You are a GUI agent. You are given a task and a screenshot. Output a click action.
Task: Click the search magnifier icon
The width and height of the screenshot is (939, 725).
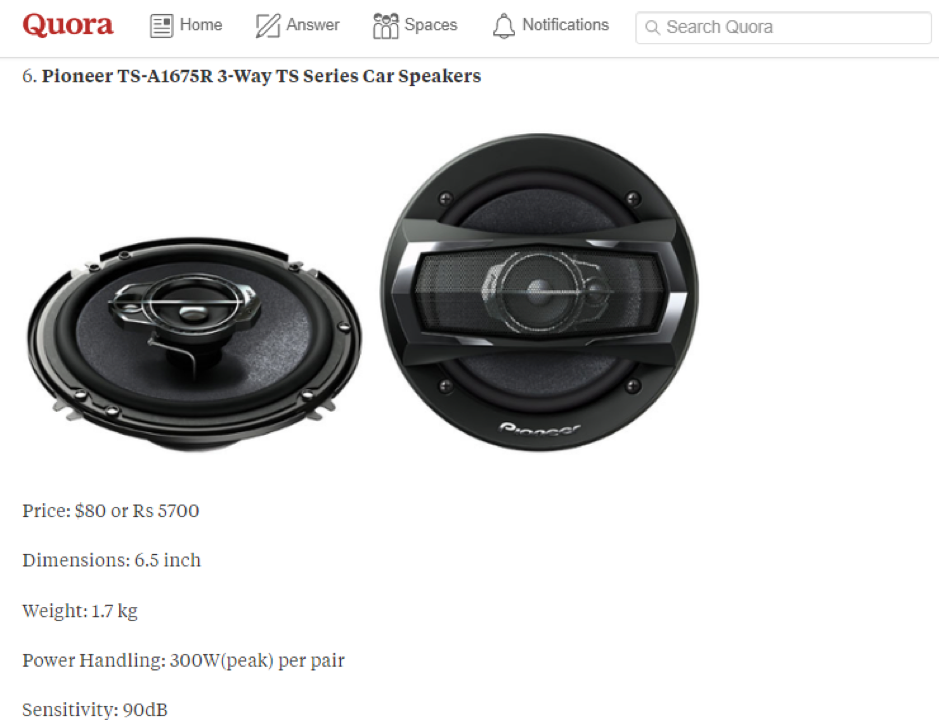[x=653, y=28]
